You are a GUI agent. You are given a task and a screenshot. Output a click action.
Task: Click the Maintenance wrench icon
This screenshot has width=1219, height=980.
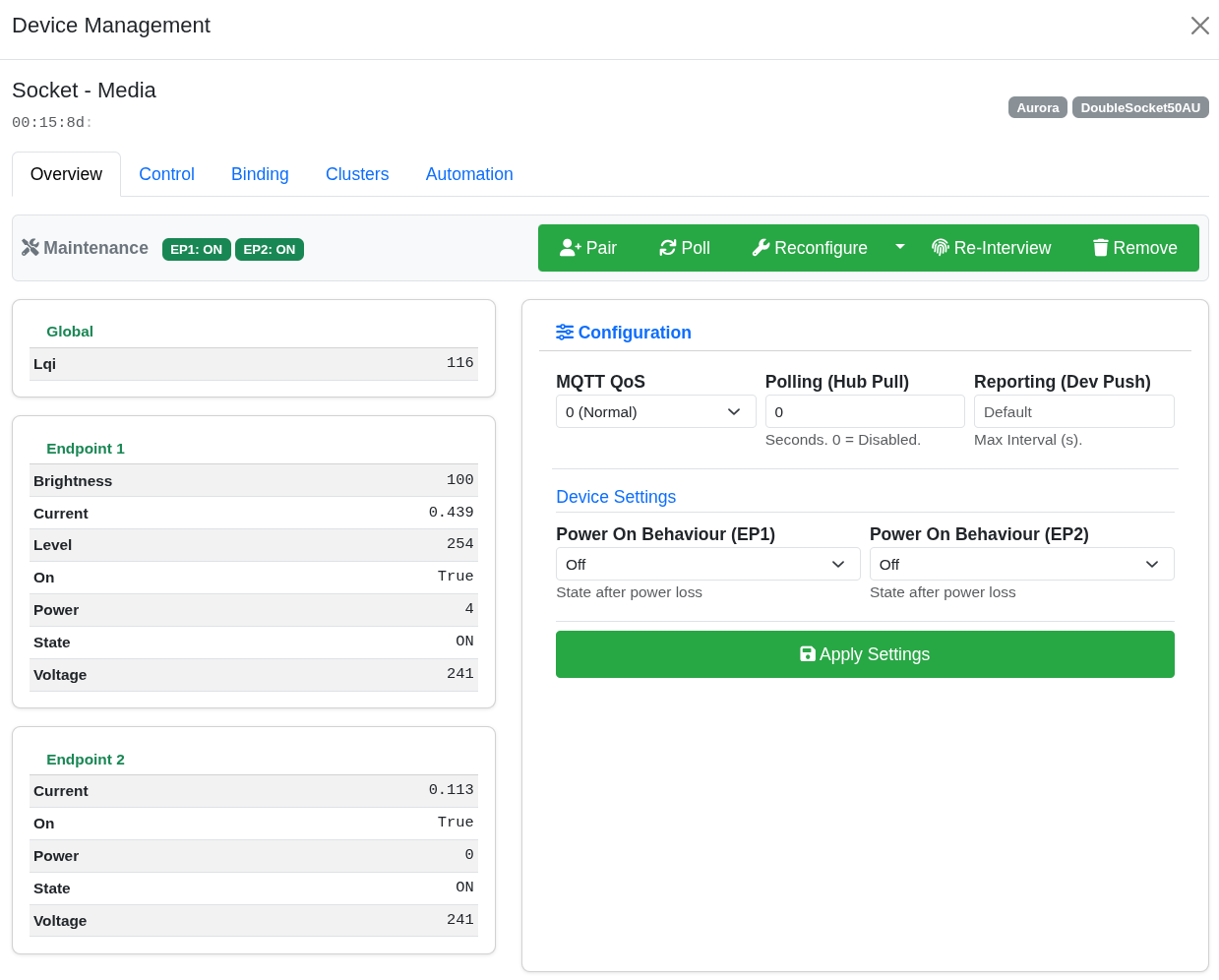click(30, 248)
